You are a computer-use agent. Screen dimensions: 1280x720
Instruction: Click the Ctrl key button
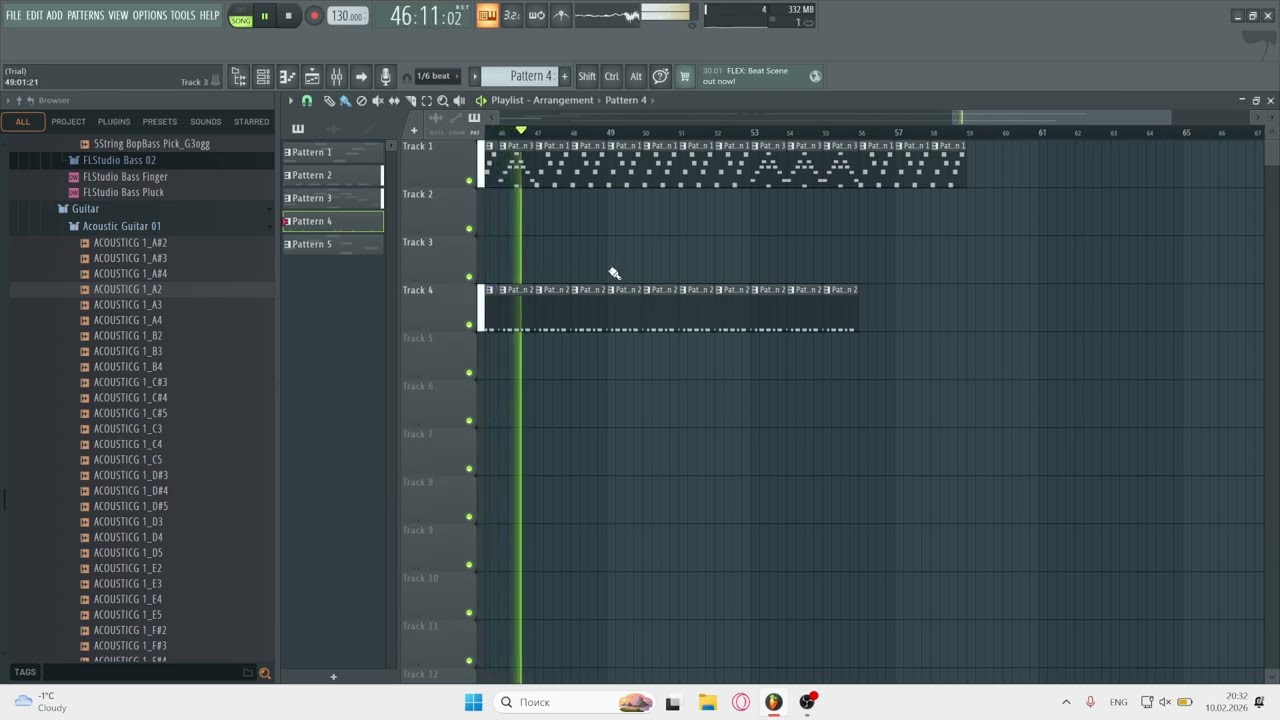click(611, 76)
